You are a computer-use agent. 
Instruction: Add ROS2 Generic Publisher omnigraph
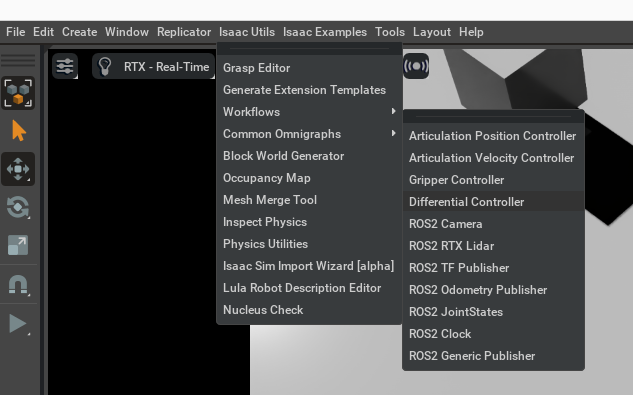click(x=493, y=356)
